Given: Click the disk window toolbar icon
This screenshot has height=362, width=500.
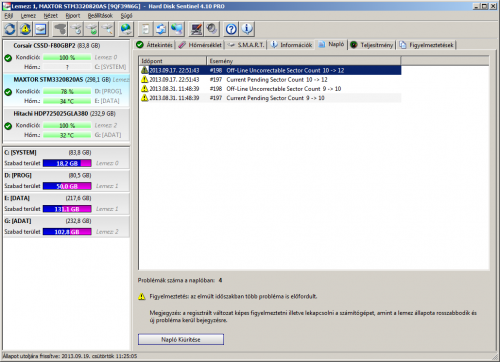Looking at the screenshot, I should click(x=41, y=29).
